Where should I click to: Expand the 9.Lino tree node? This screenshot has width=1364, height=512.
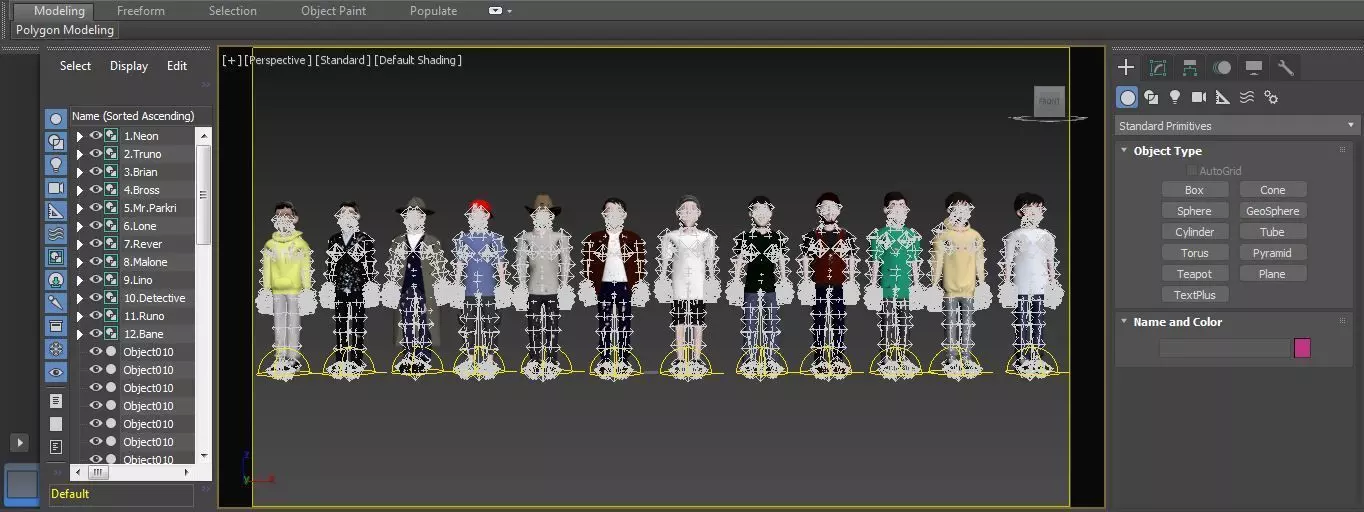coord(80,280)
